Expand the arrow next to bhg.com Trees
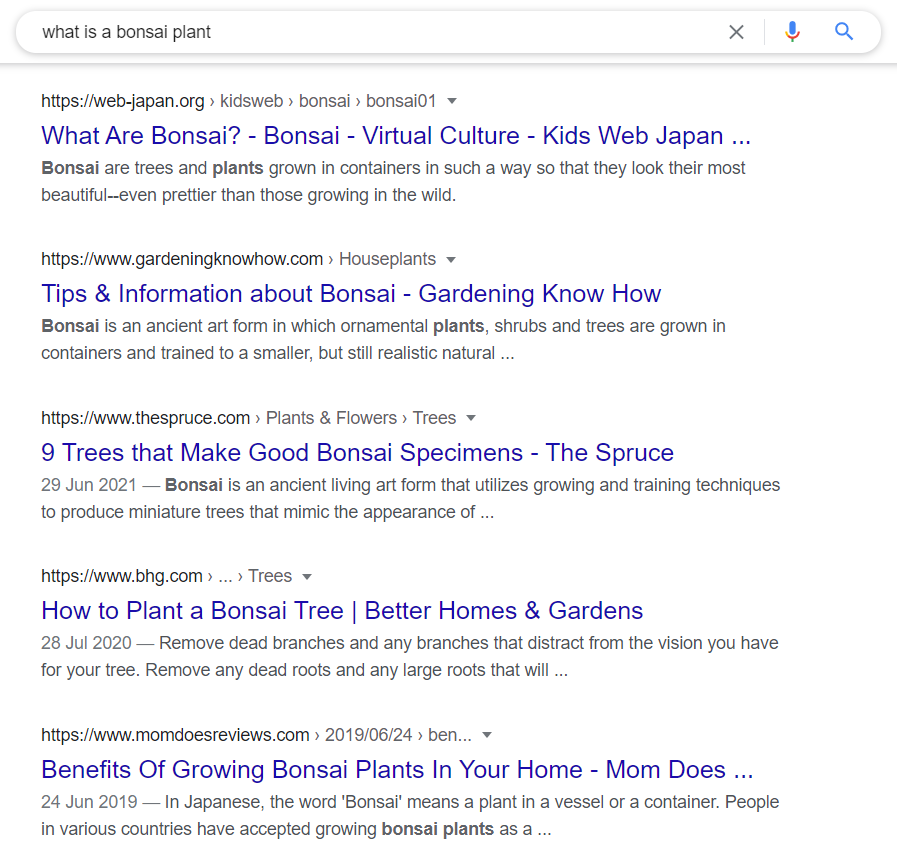Viewport: 897px width, 856px height. coord(307,577)
